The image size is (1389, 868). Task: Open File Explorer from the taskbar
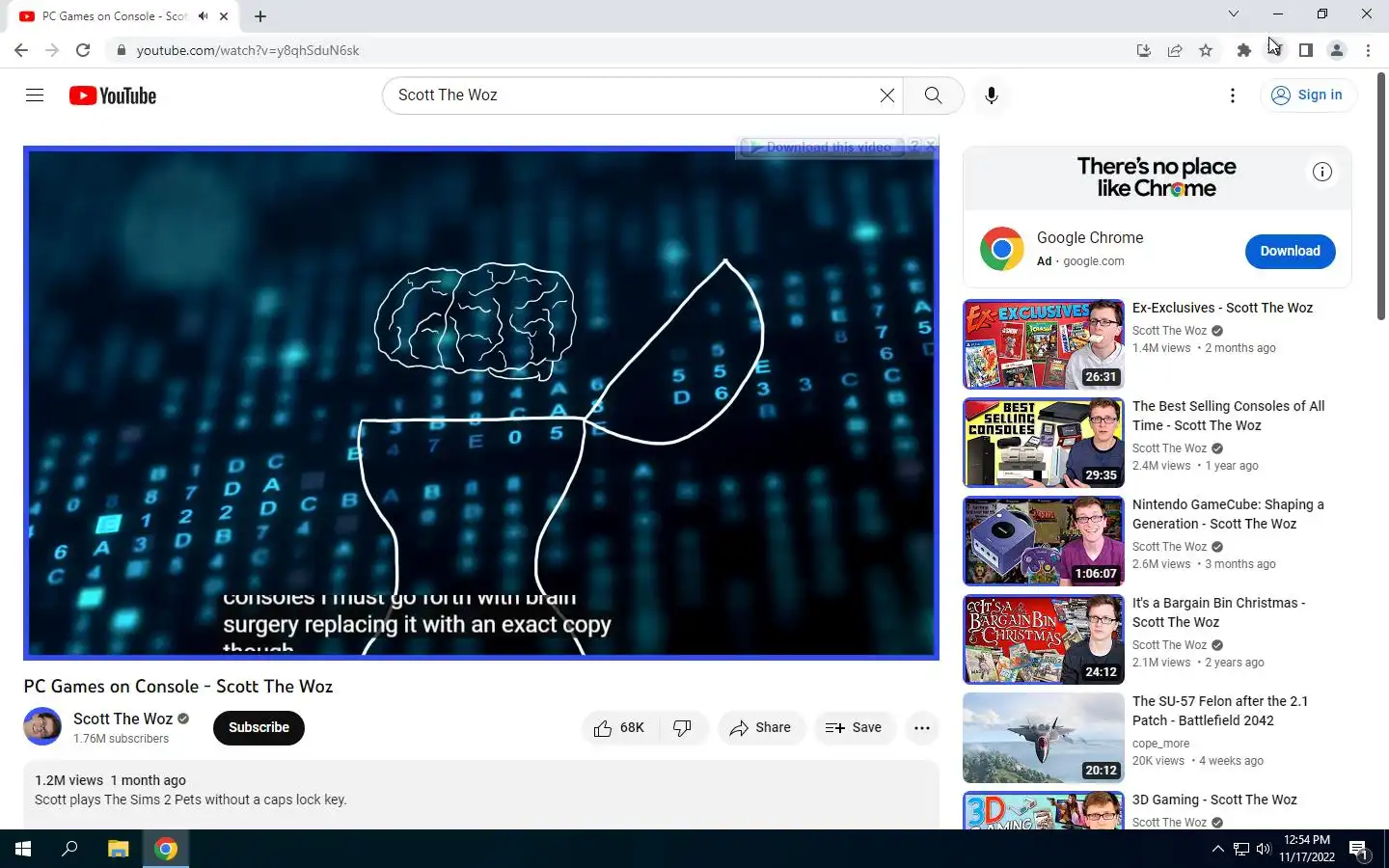(x=118, y=849)
